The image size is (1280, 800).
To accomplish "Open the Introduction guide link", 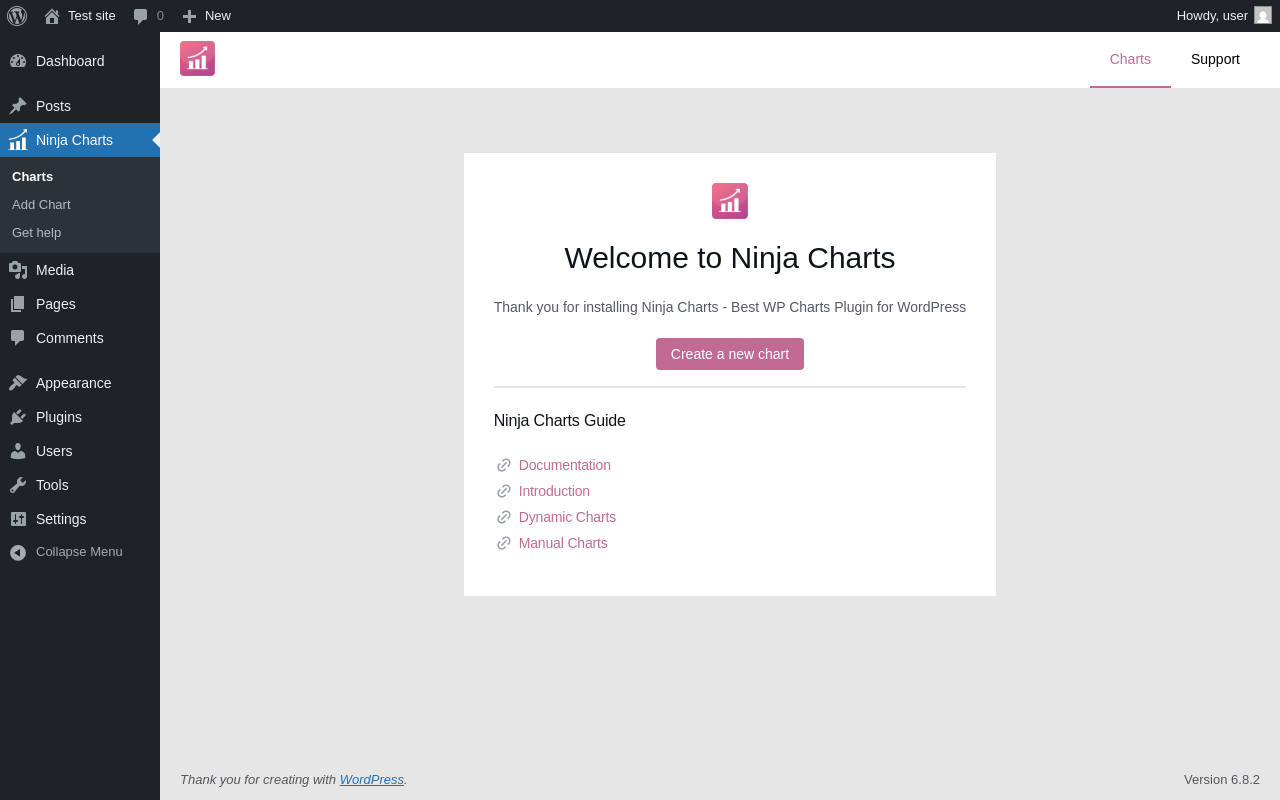I will point(554,491).
